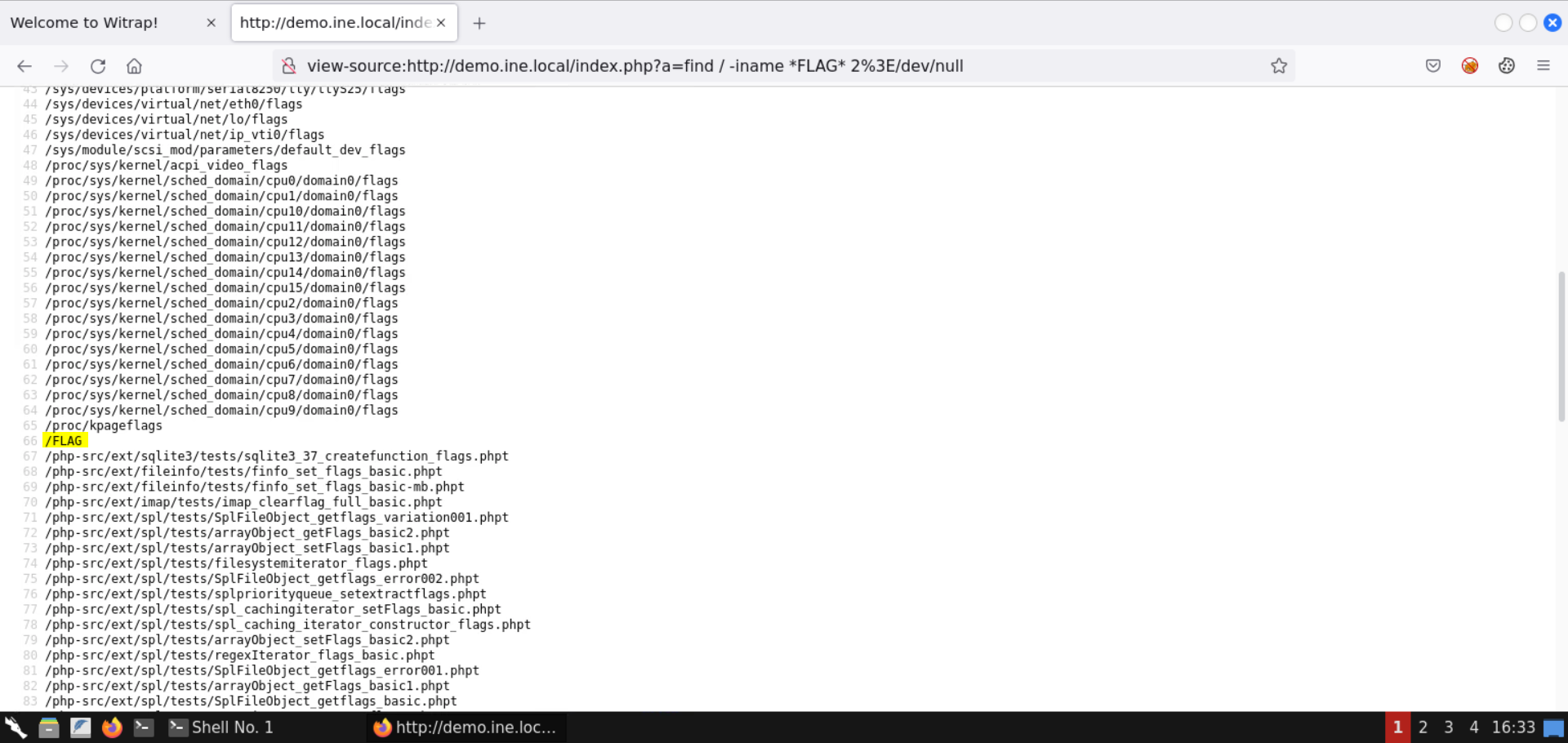The height and width of the screenshot is (743, 1568).
Task: Click the browser reload icon
Action: coord(98,66)
